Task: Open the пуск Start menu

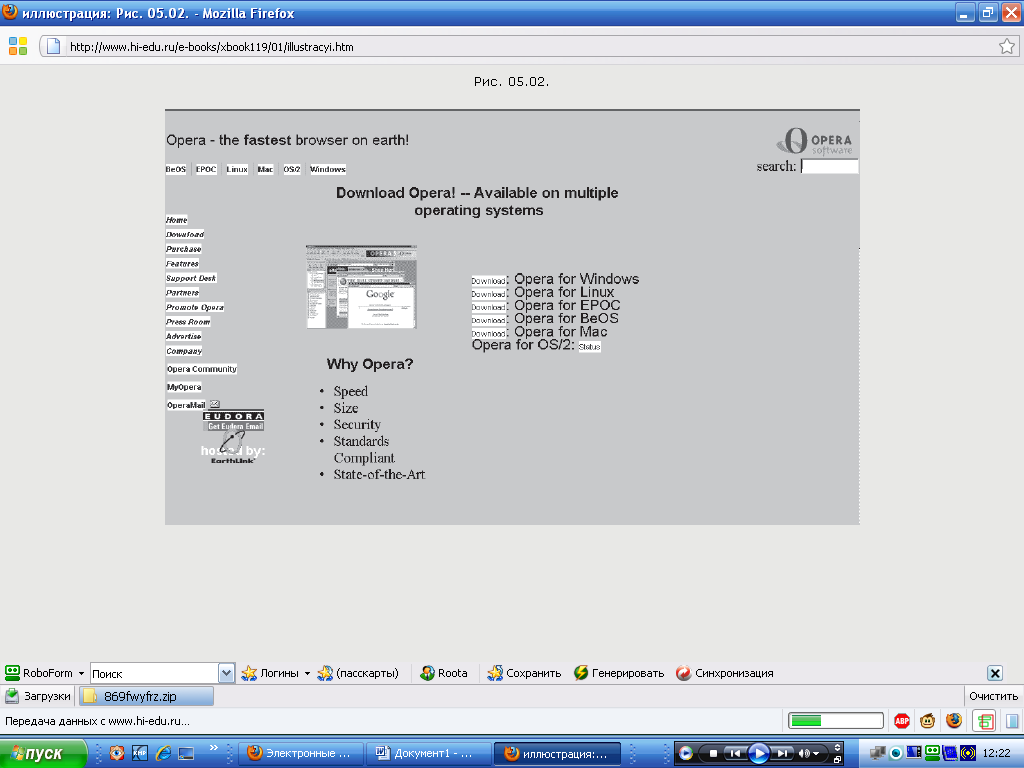Action: pos(43,754)
